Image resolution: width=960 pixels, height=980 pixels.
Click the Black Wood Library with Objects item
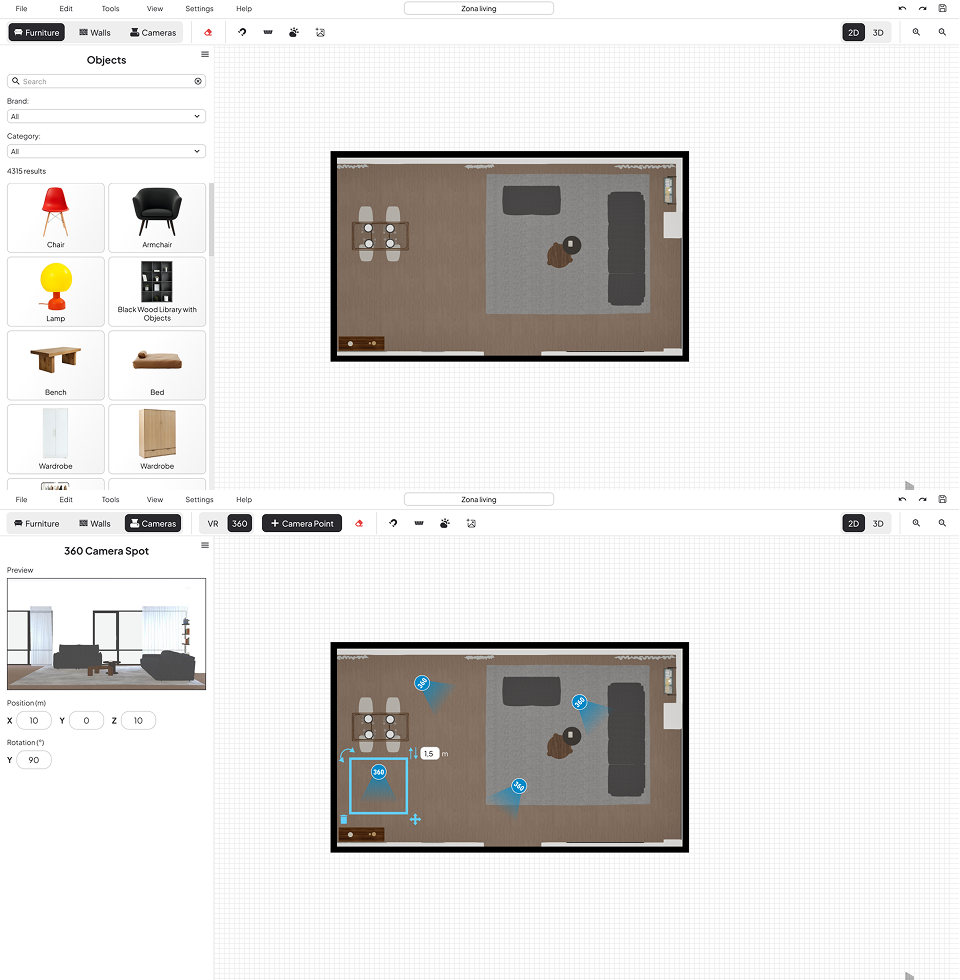click(157, 291)
